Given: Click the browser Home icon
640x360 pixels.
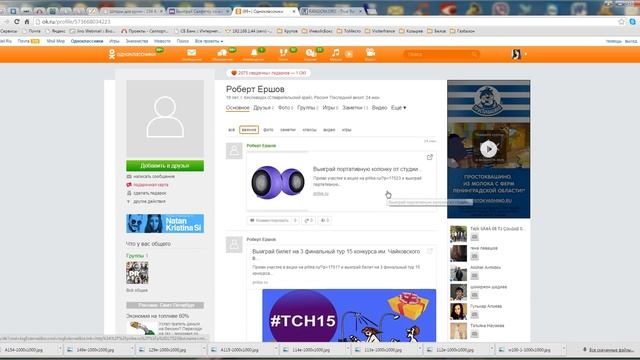Looking at the screenshot, I should coord(27,22).
